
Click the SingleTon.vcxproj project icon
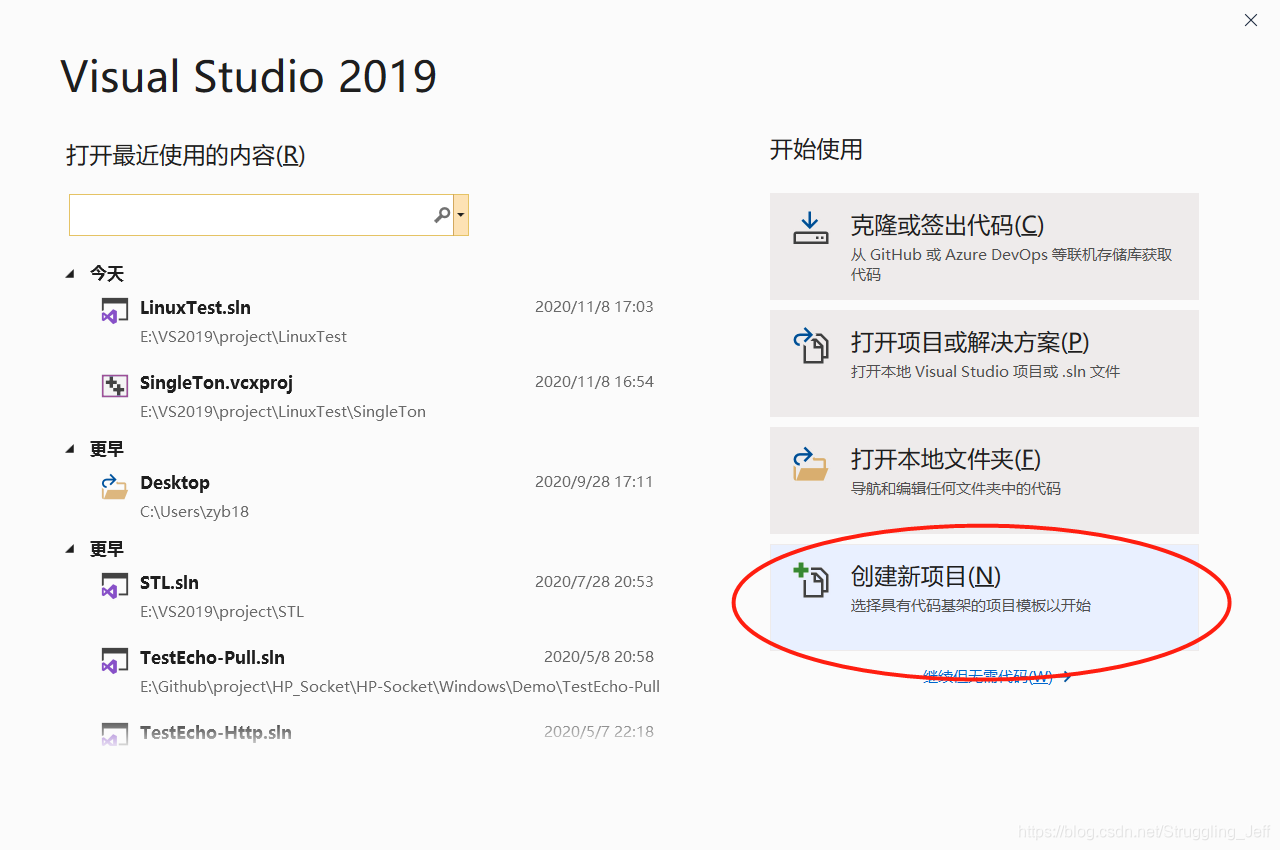click(115, 386)
